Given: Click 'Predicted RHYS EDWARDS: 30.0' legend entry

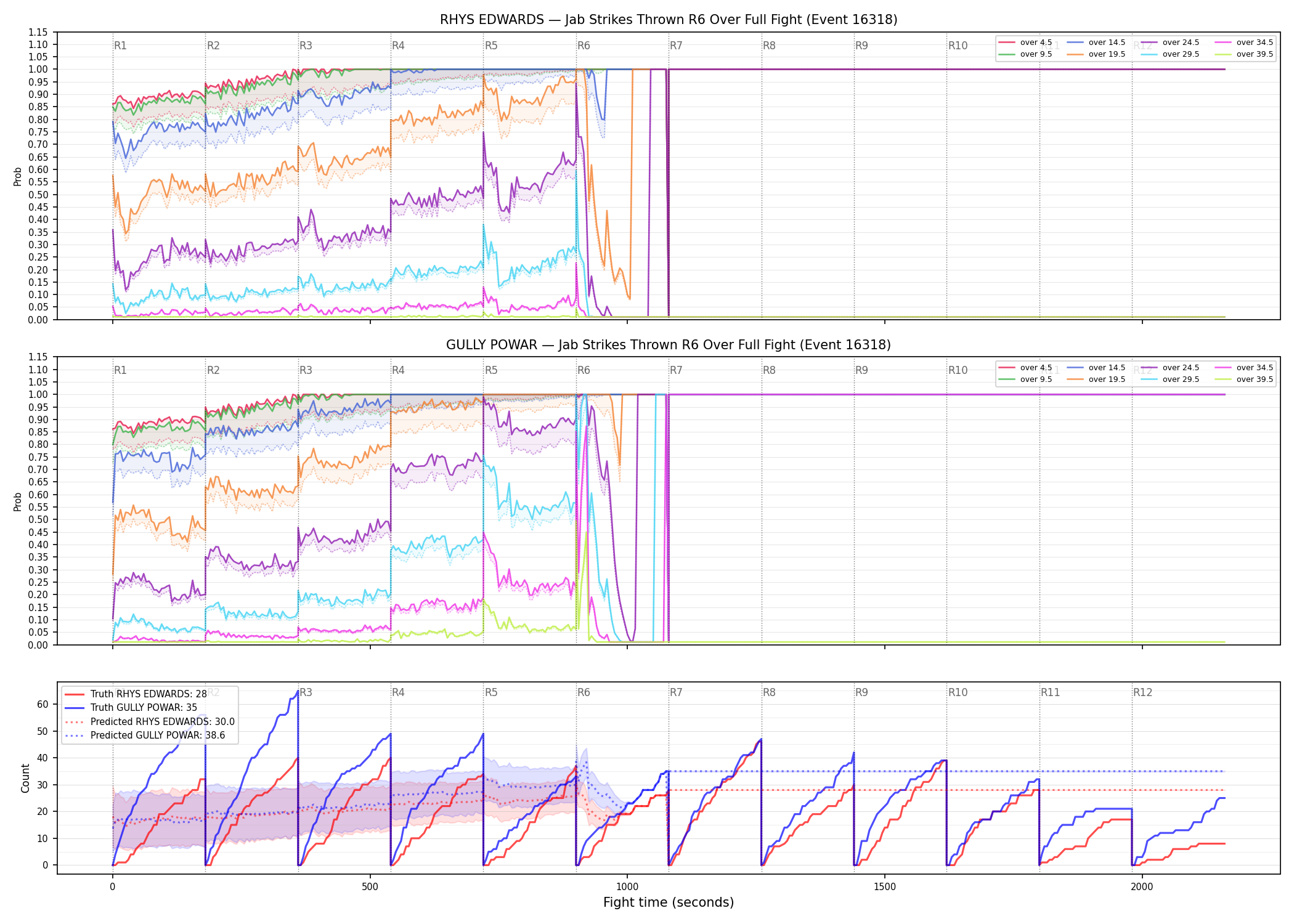Looking at the screenshot, I should click(x=149, y=722).
